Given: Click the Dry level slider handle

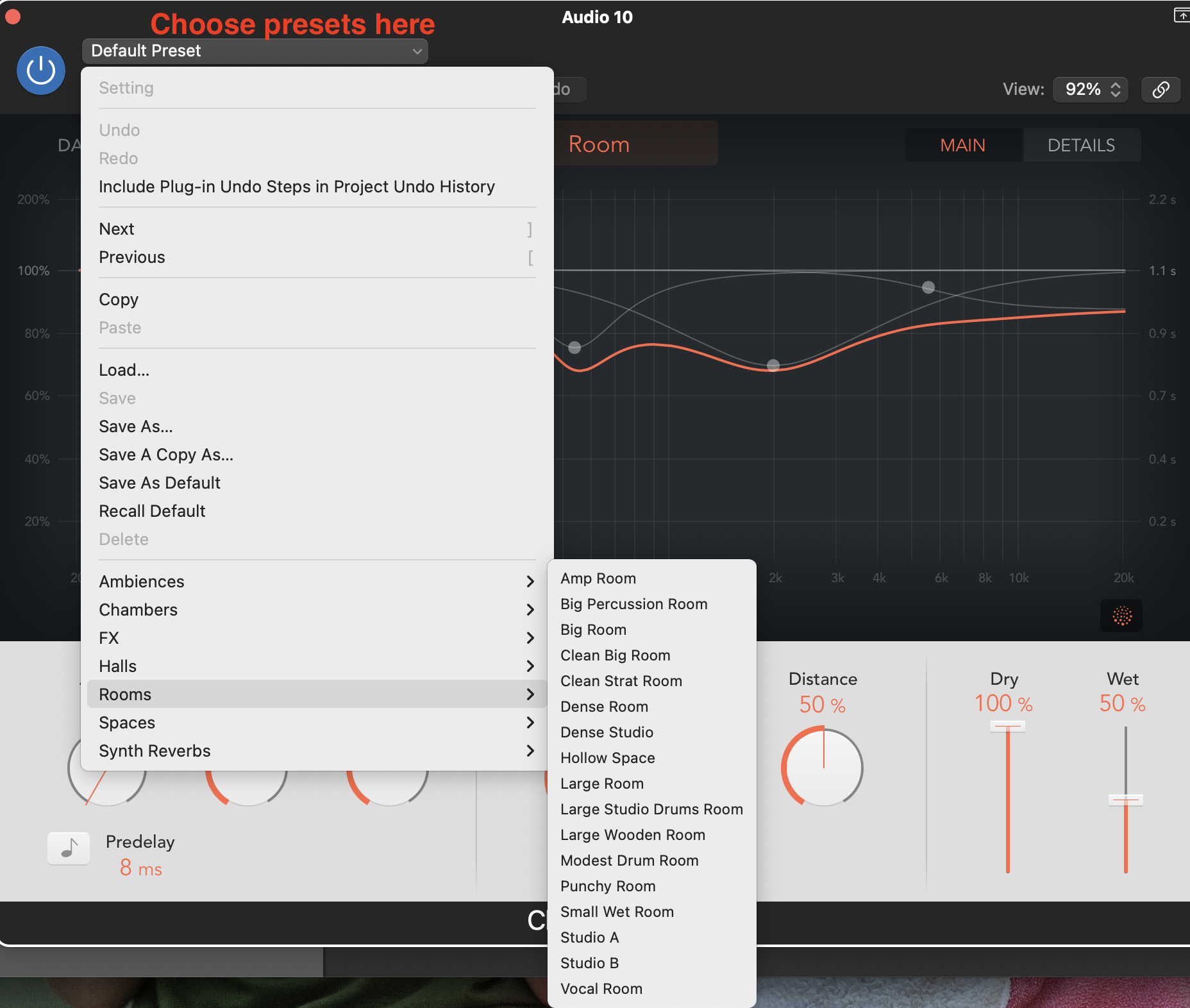Looking at the screenshot, I should tap(1007, 727).
